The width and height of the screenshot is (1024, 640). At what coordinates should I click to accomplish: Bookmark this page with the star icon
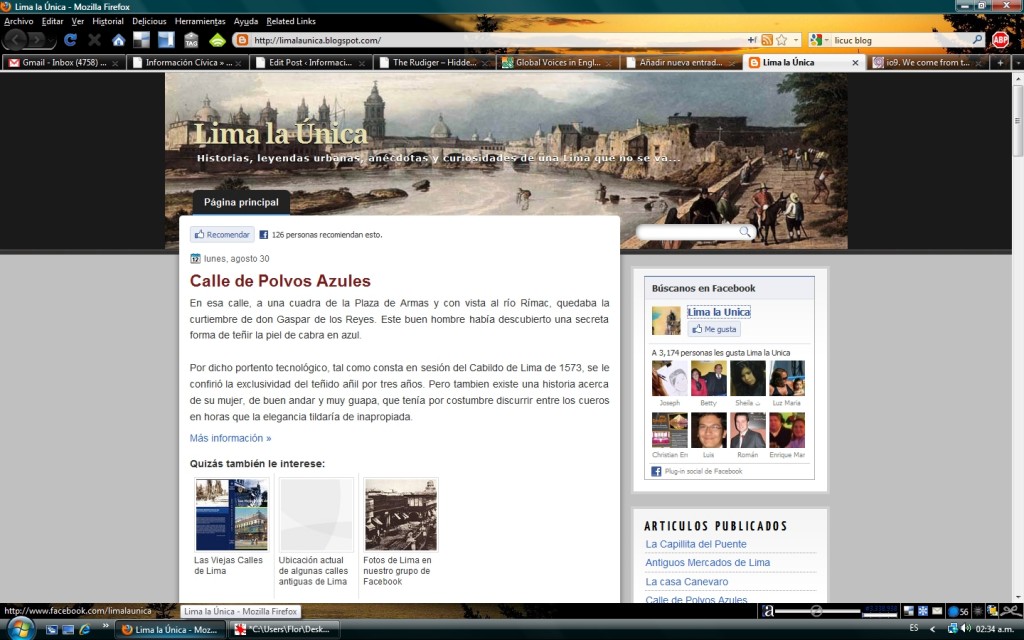tap(781, 40)
